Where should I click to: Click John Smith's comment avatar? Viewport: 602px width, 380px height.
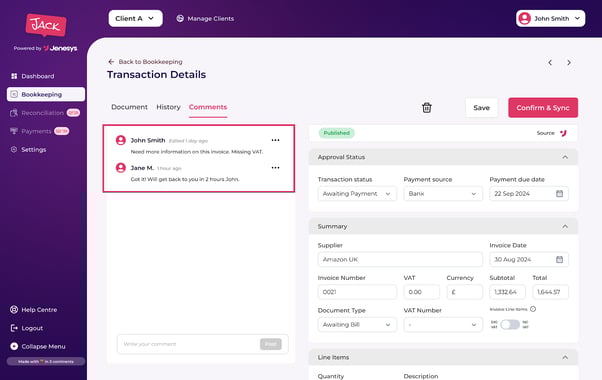click(x=121, y=140)
